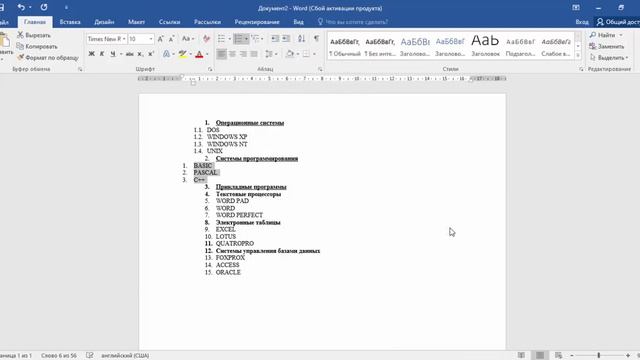Click the numbered list icon

point(238,39)
